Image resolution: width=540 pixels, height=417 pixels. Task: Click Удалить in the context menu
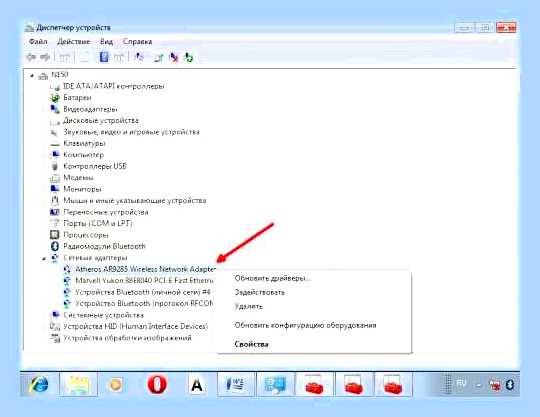click(x=249, y=306)
